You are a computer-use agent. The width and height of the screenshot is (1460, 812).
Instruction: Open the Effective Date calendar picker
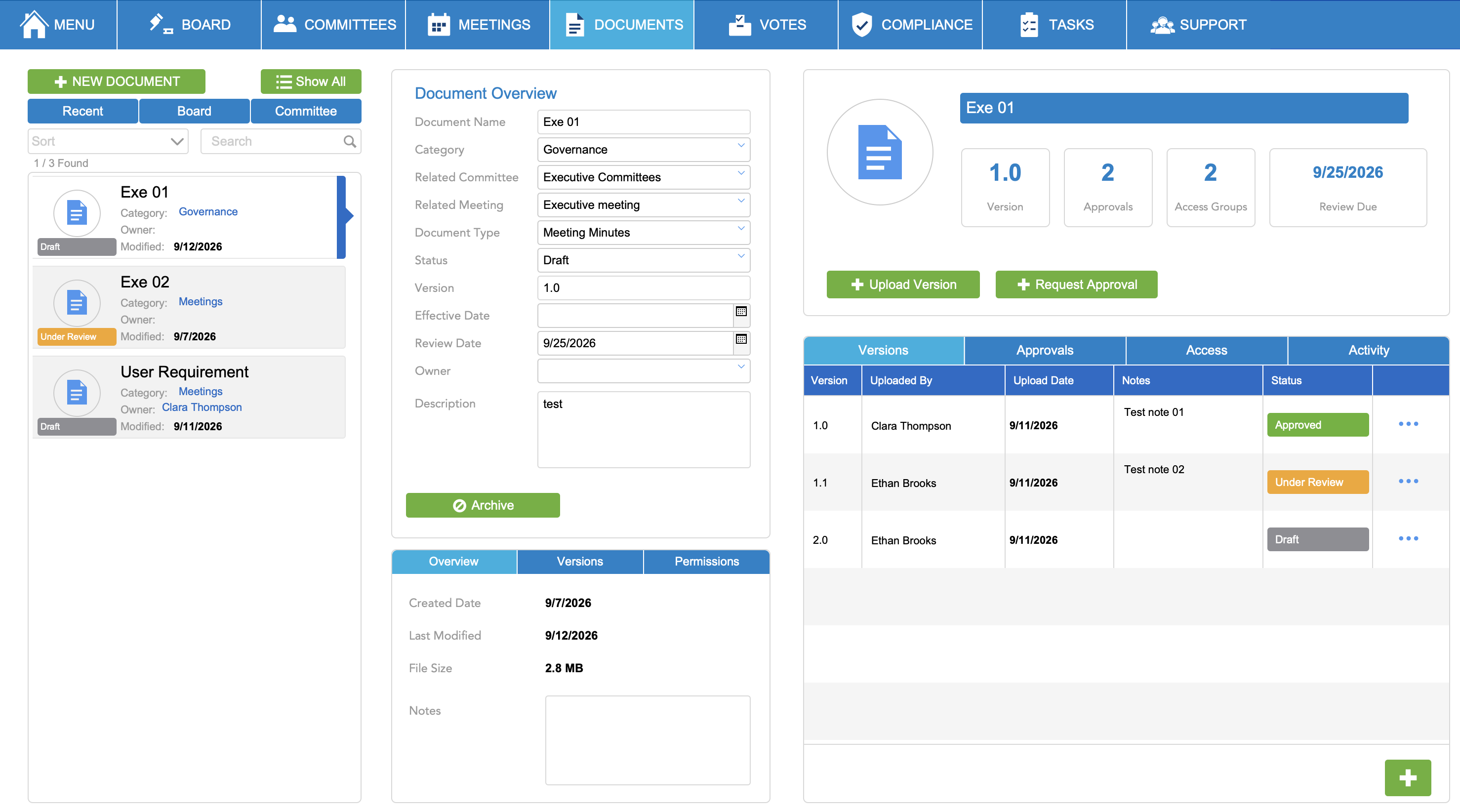741,312
